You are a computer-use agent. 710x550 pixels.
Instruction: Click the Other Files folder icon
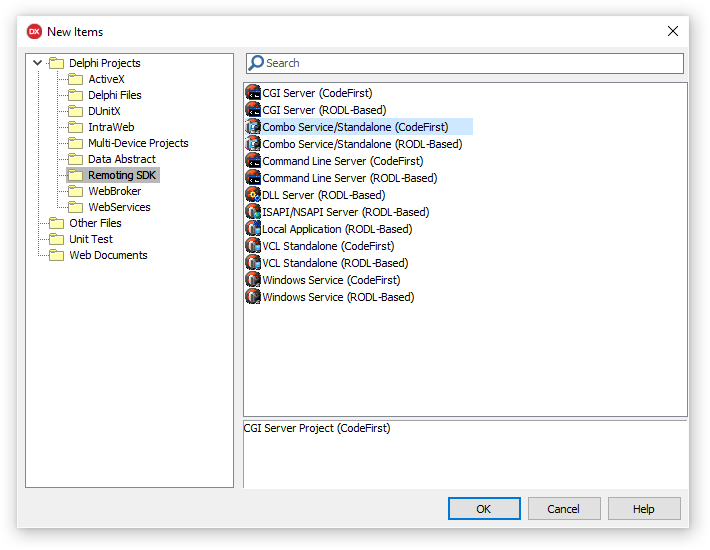[57, 223]
